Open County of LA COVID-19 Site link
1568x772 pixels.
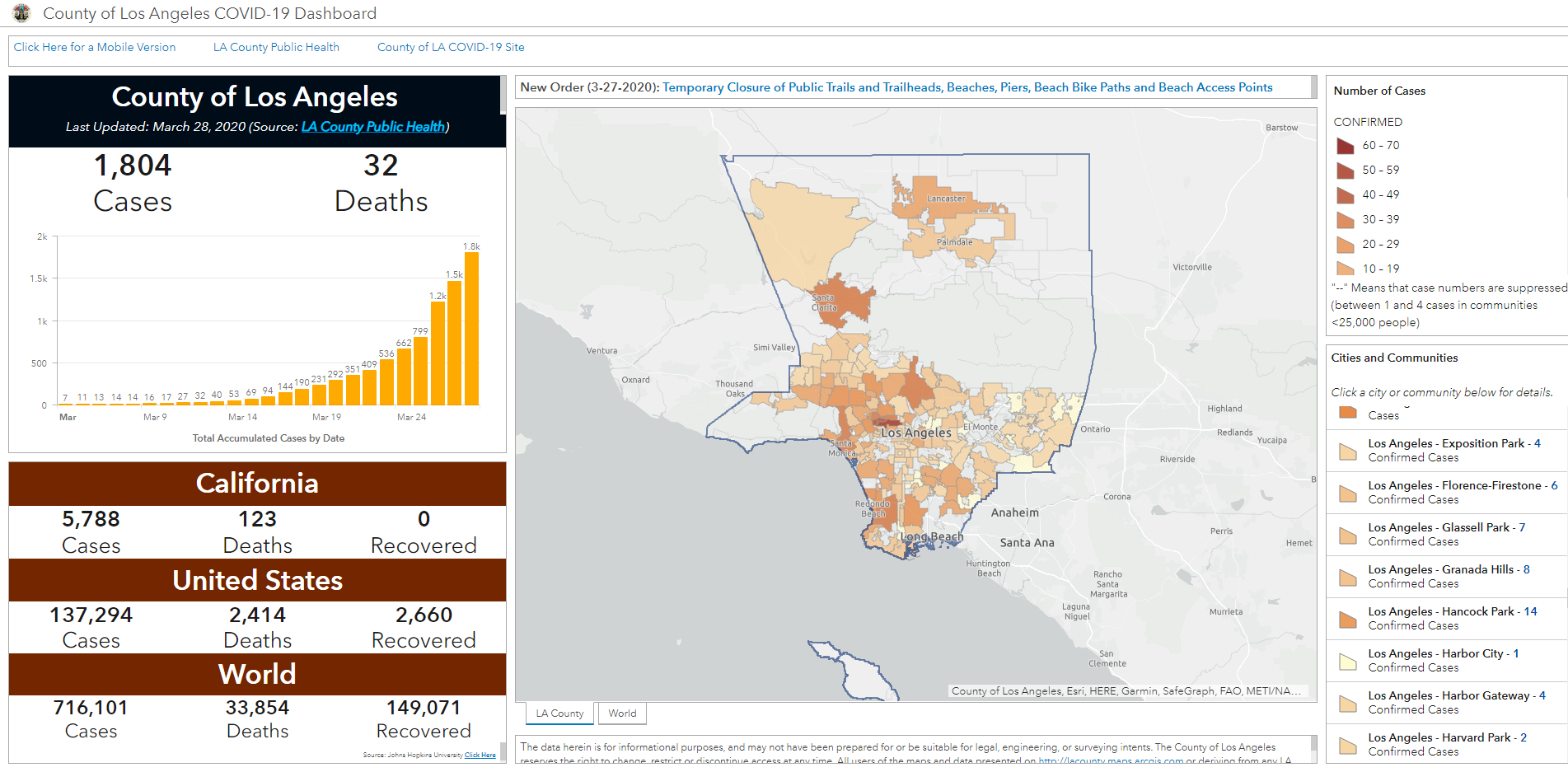pos(451,47)
